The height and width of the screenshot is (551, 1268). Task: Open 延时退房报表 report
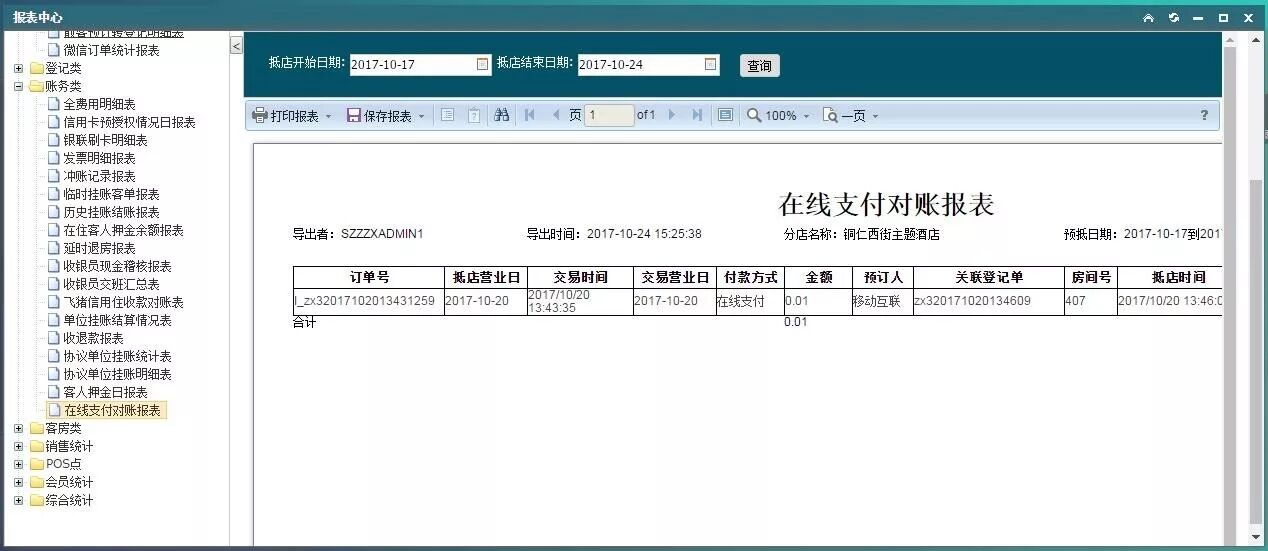[99, 248]
